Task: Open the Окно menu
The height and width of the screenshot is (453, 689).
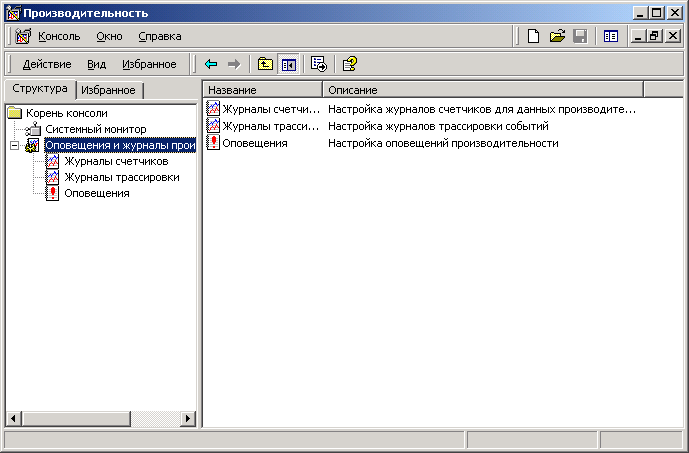Action: point(109,36)
